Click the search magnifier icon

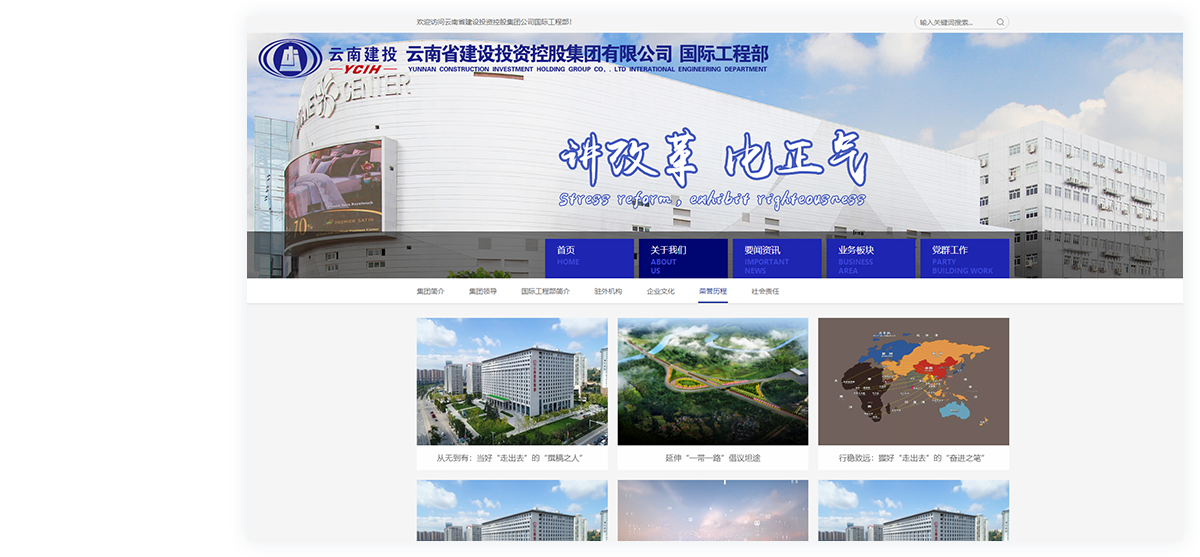point(998,22)
